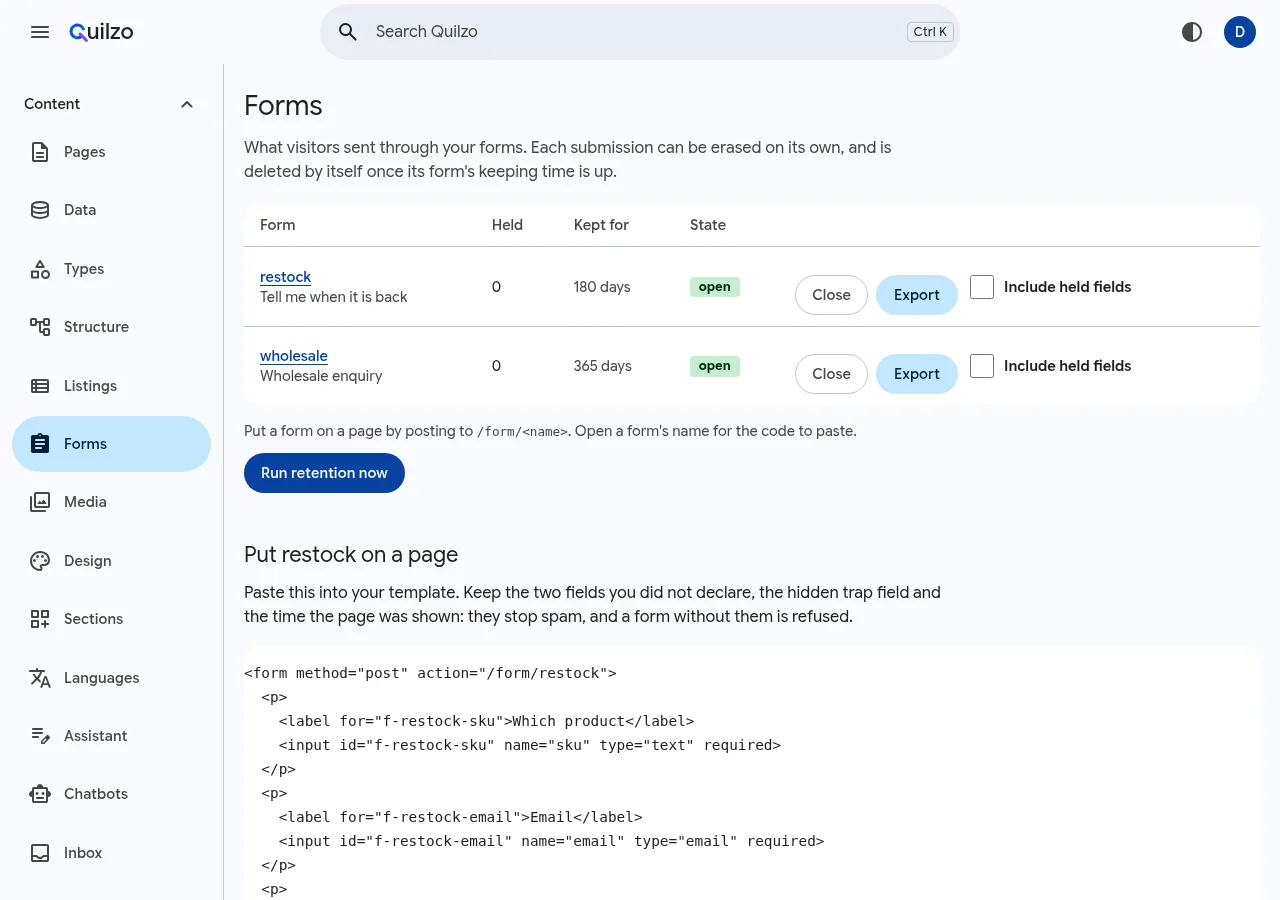Click the restock open state badge
The width and height of the screenshot is (1280, 900).
[714, 287]
